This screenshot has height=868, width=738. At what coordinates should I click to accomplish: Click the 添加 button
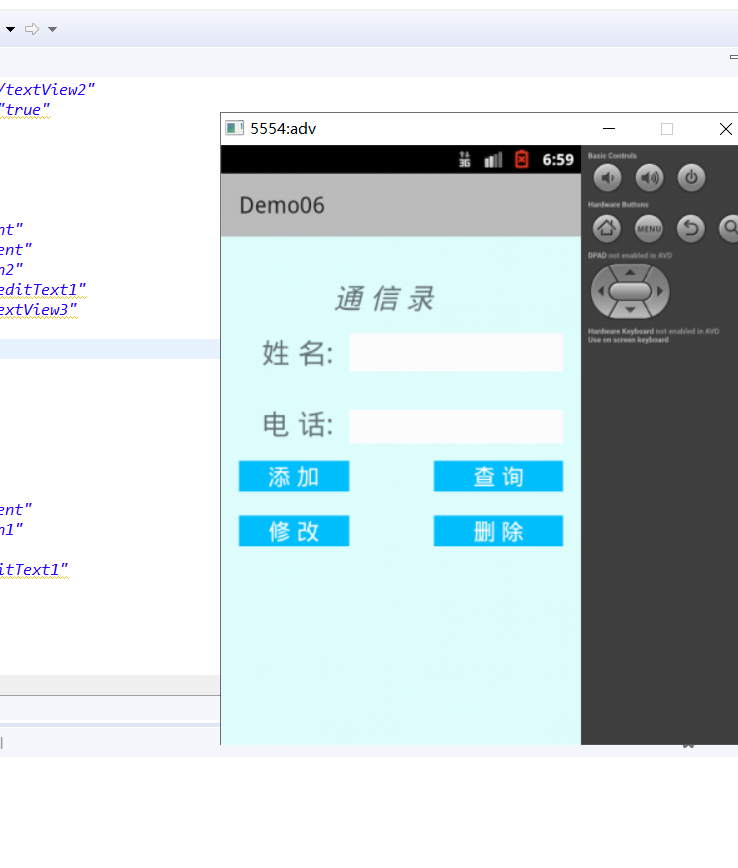click(x=294, y=476)
